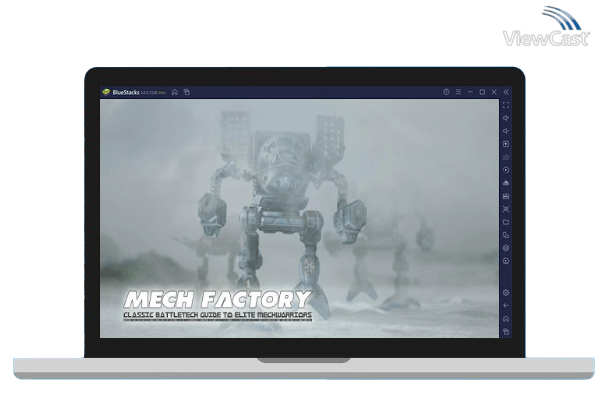Open the hamburger menu in title bar
602x414 pixels.
pyautogui.click(x=458, y=92)
